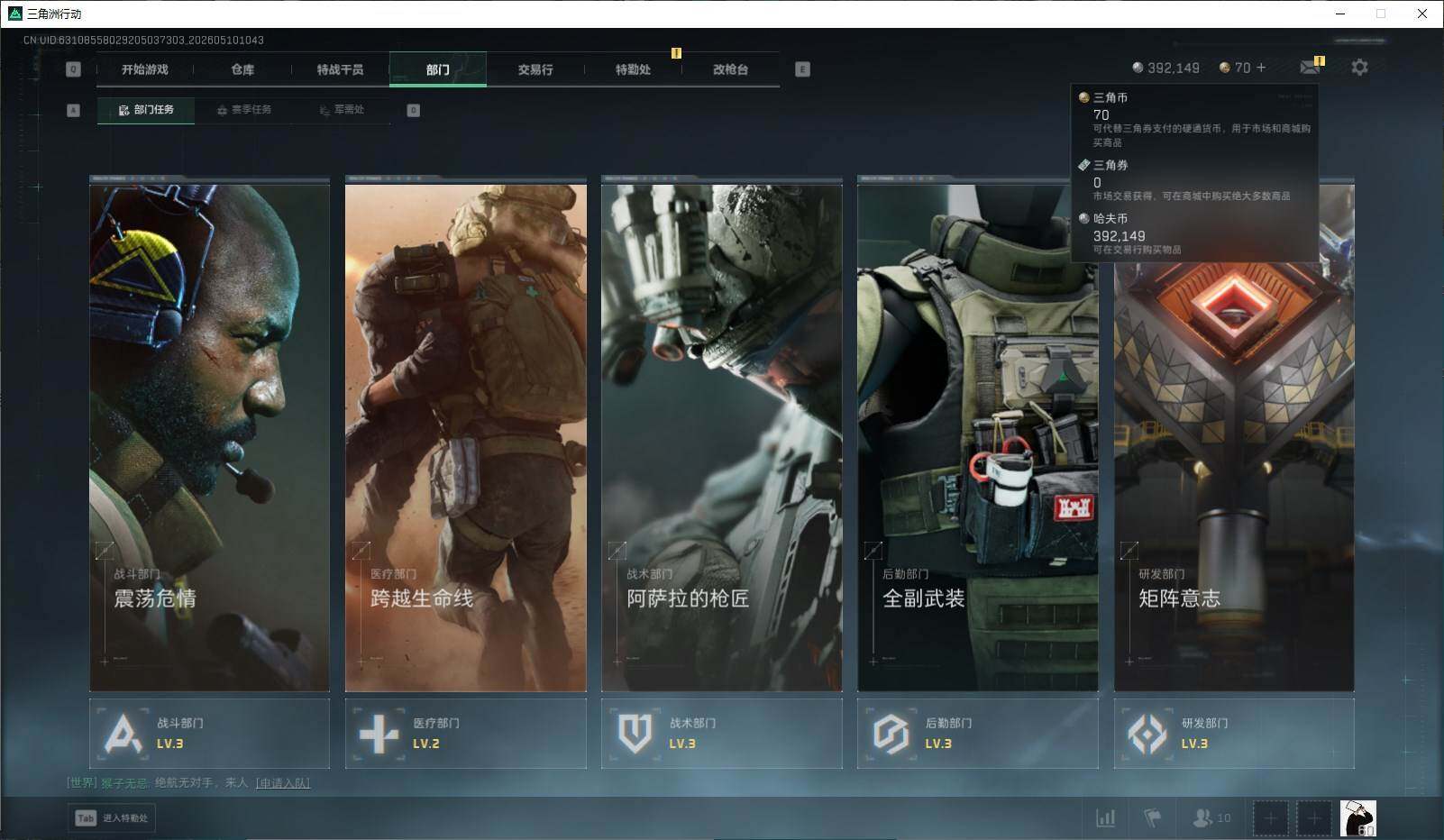This screenshot has width=1444, height=840.
Task: Select the 军需处 sub-tab
Action: click(342, 110)
